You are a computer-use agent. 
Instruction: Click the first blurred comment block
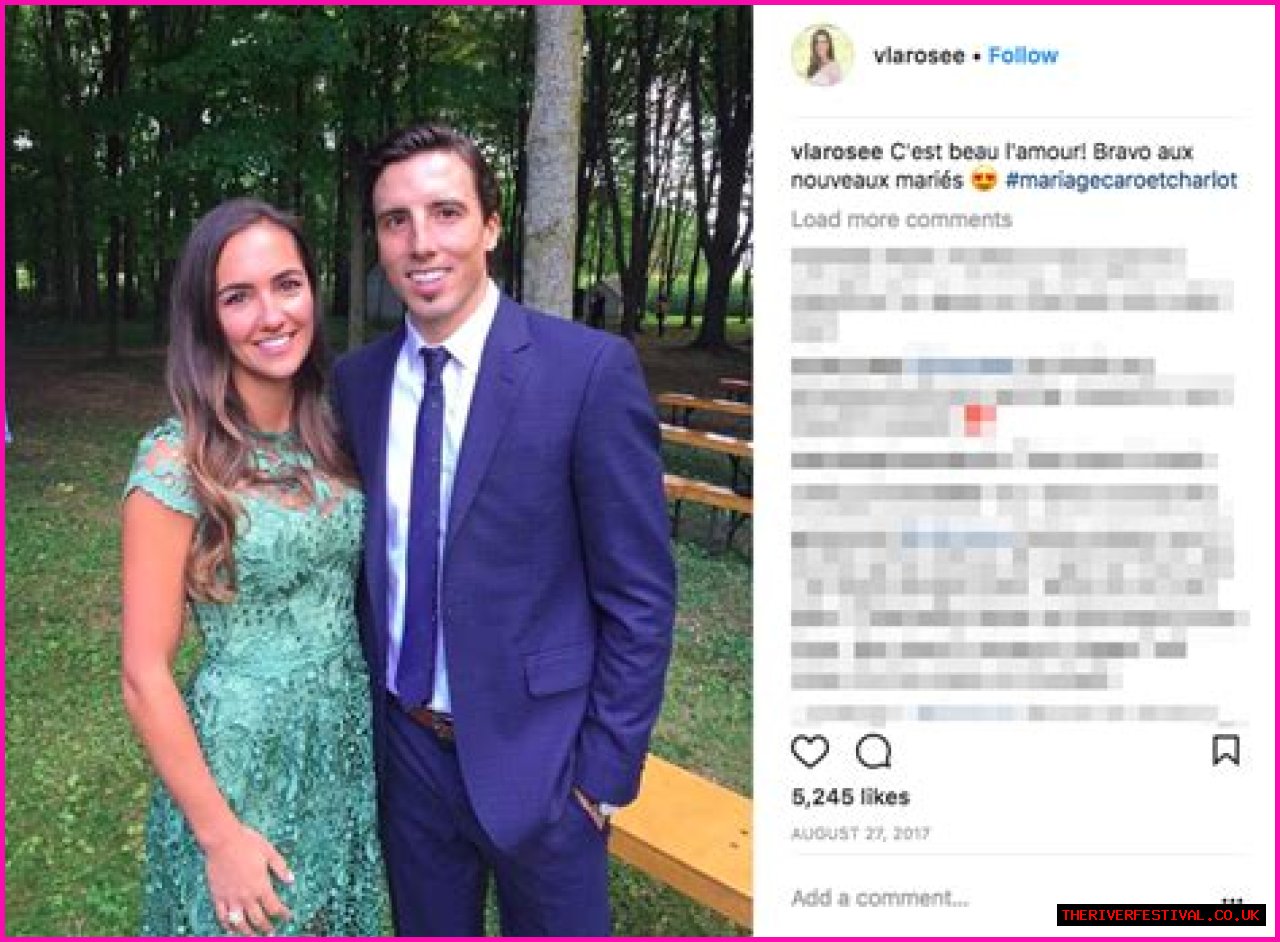[x=1012, y=291]
